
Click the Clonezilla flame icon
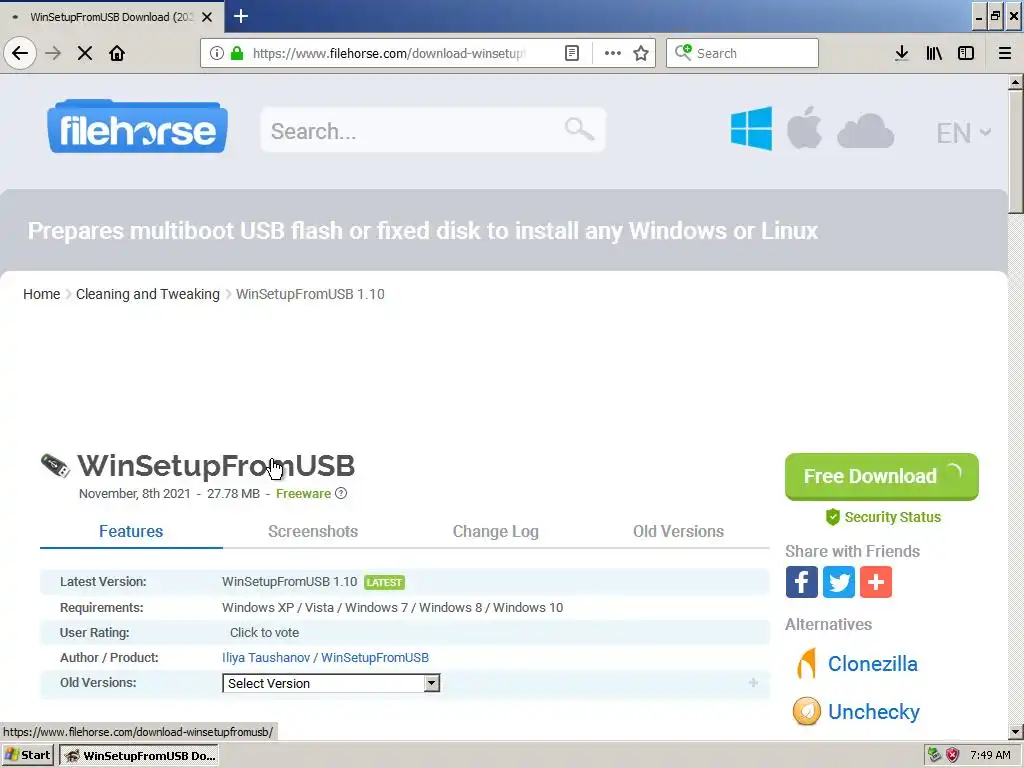(807, 664)
